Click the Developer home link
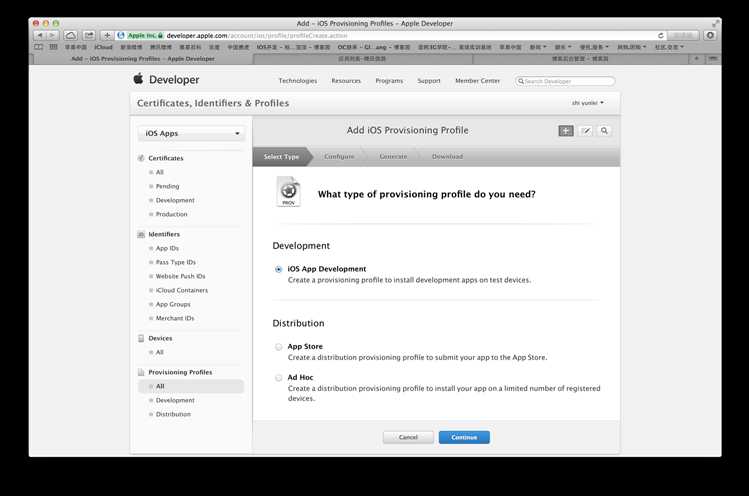 pyautogui.click(x=174, y=80)
